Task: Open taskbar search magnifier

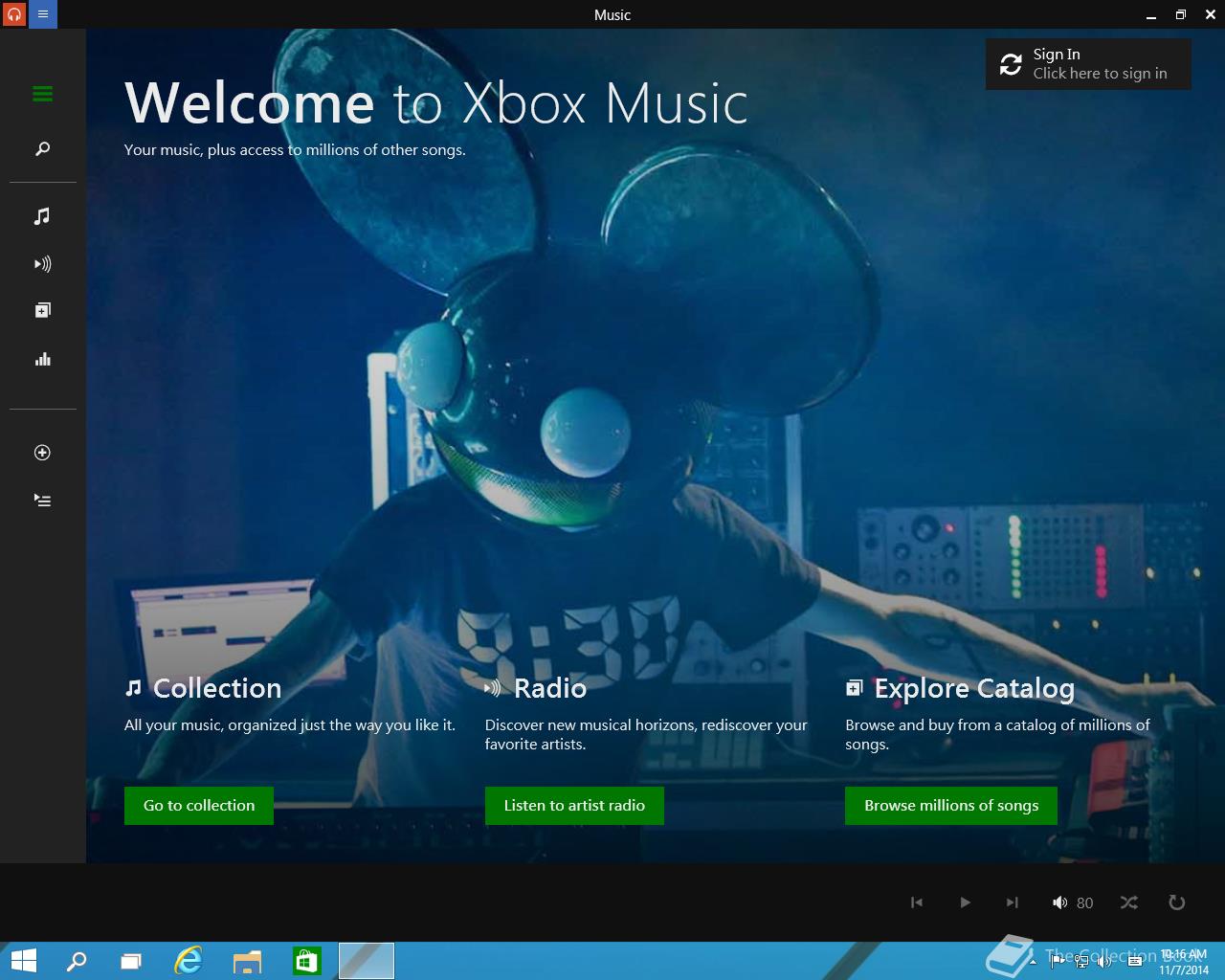Action: click(x=76, y=961)
